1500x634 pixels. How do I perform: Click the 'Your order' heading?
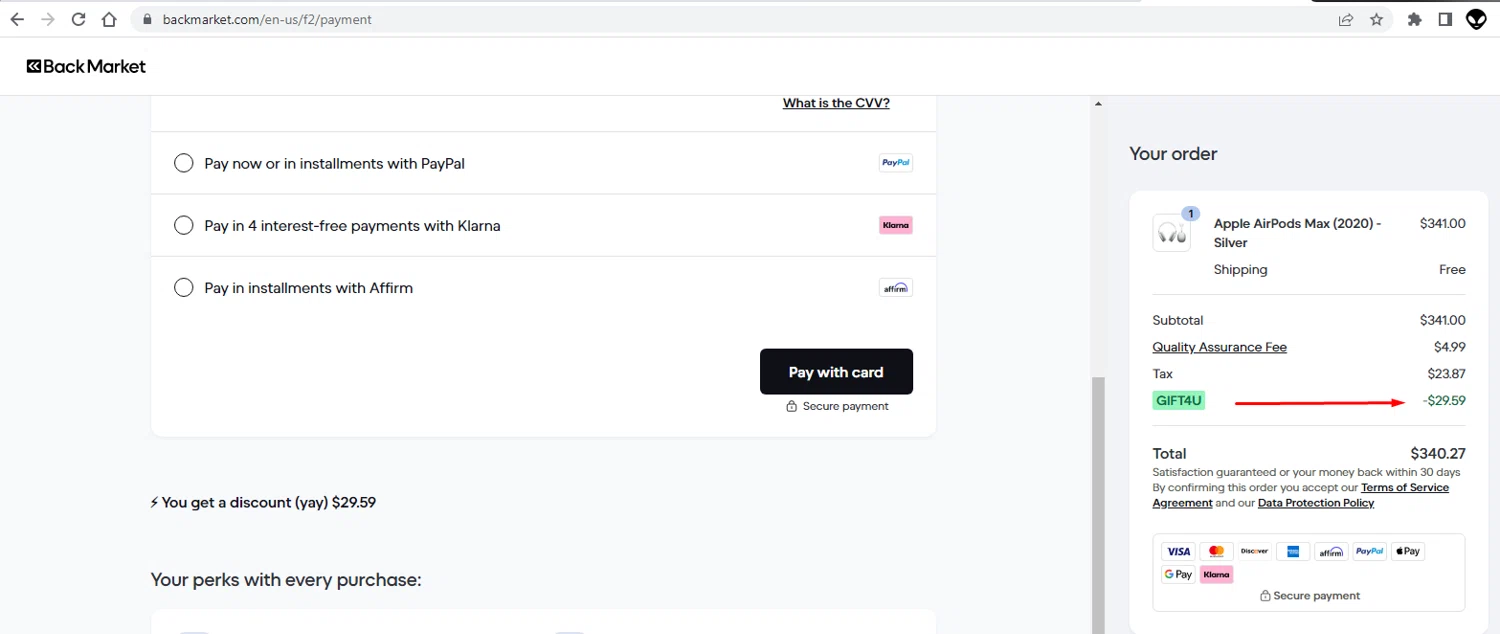point(1173,154)
